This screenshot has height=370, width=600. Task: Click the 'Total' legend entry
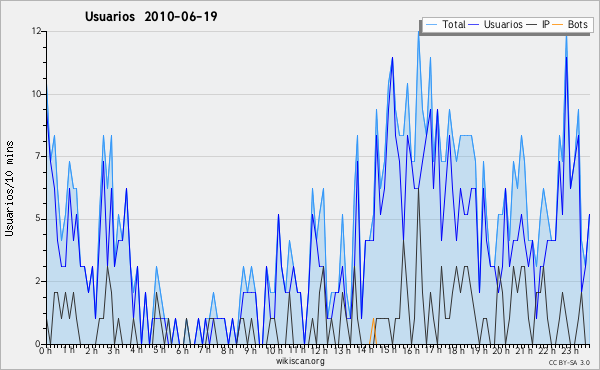453,24
